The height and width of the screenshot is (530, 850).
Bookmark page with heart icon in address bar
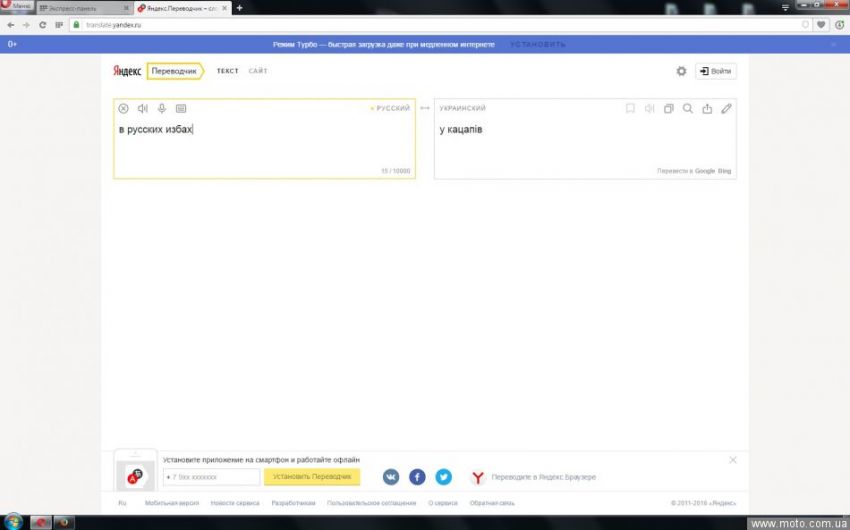(x=821, y=25)
